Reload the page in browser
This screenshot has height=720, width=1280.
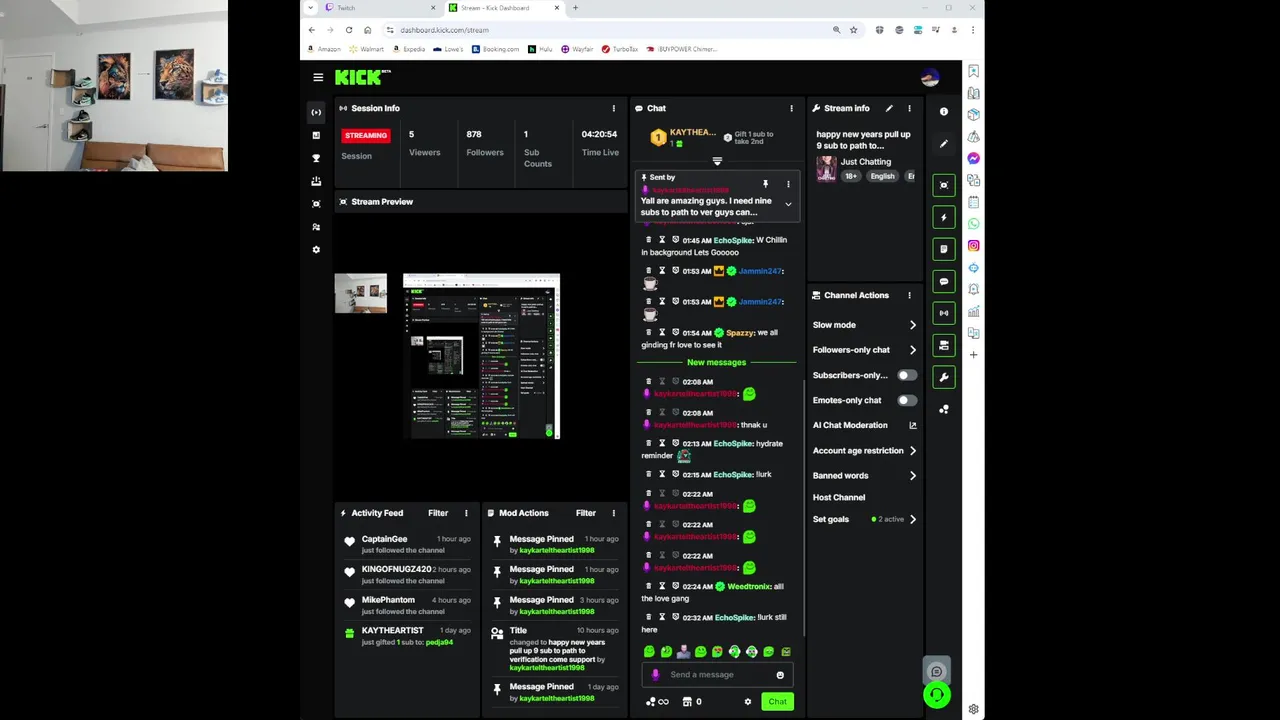pyautogui.click(x=348, y=30)
